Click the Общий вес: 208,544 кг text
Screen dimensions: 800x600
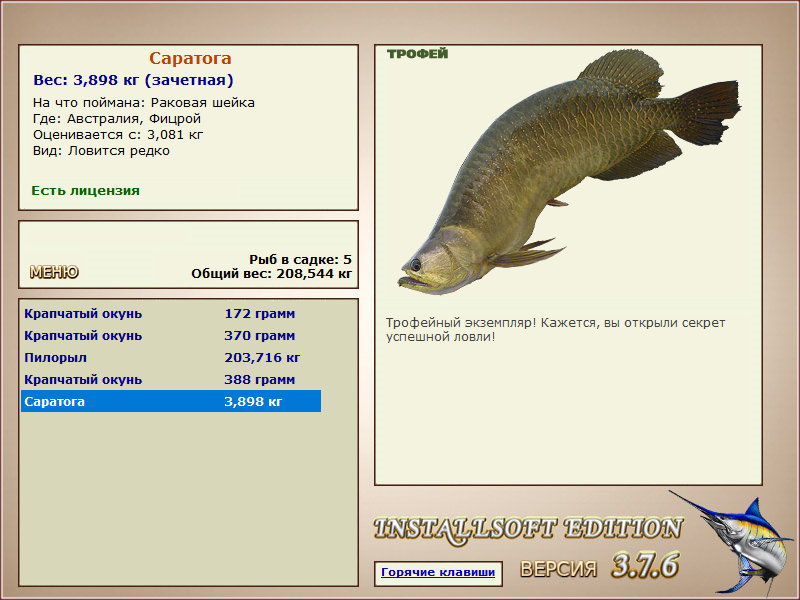click(x=271, y=274)
